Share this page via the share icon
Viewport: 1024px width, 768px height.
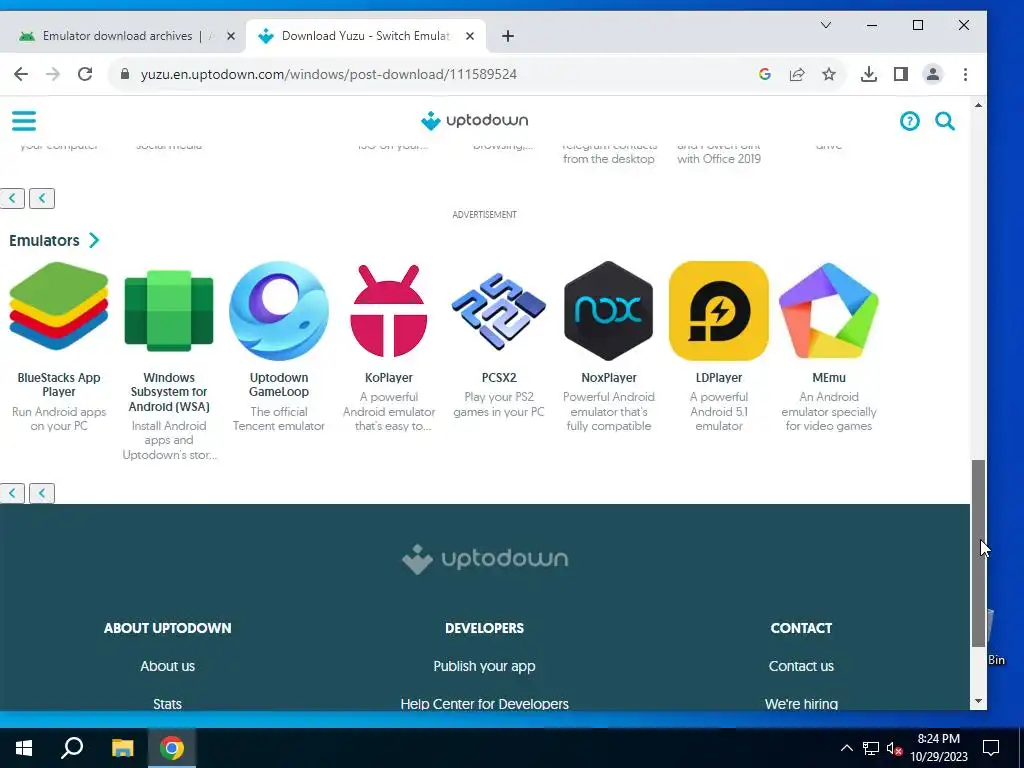pyautogui.click(x=797, y=74)
